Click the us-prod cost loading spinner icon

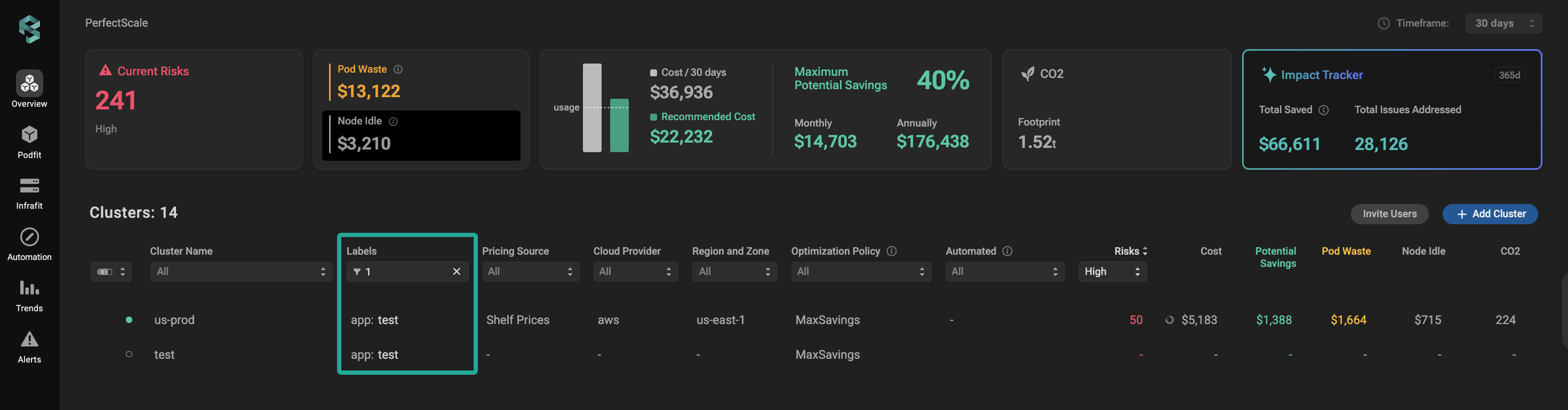click(1169, 320)
